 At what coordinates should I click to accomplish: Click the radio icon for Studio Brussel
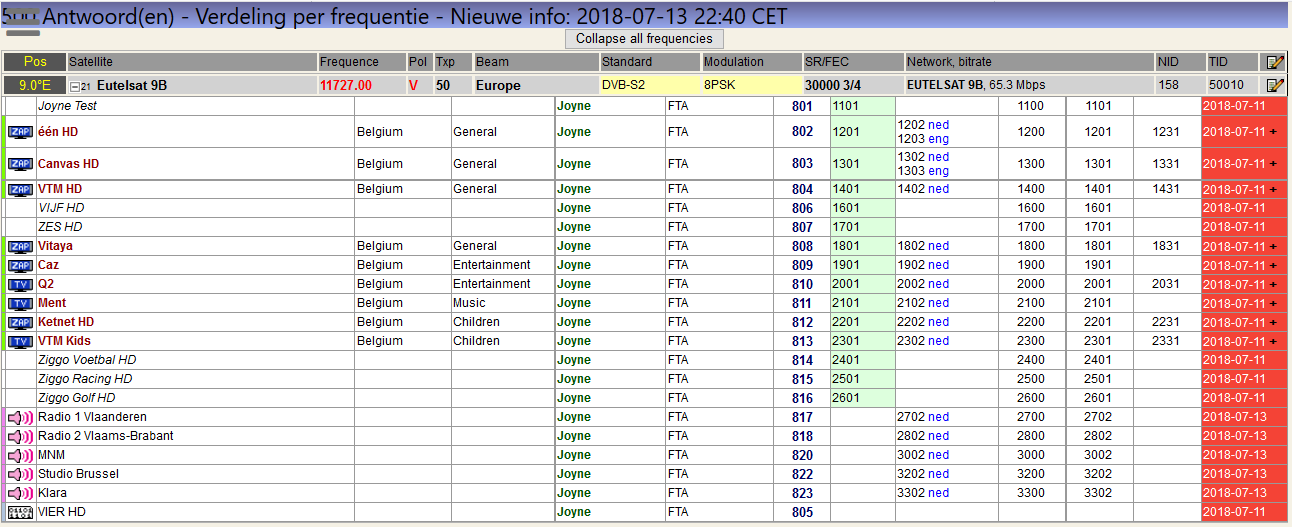(20, 474)
